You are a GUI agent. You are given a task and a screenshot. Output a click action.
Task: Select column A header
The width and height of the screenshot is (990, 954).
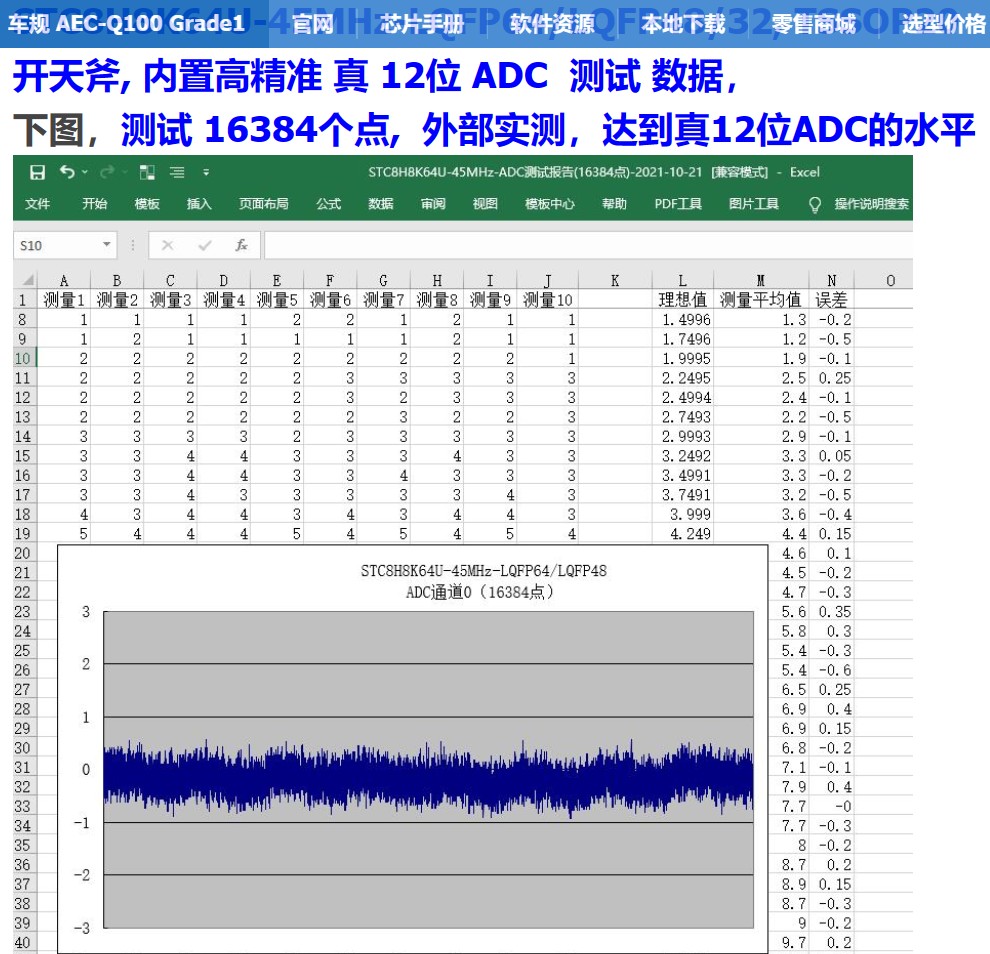tap(64, 280)
